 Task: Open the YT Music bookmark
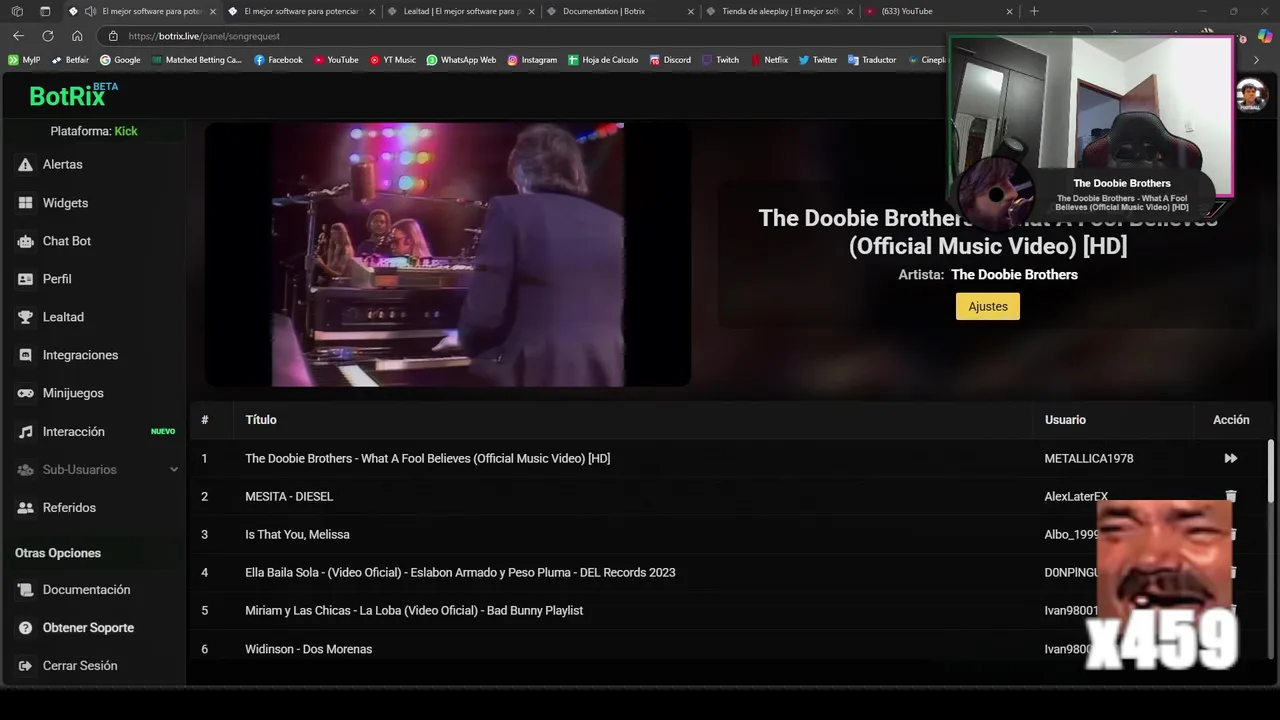pyautogui.click(x=392, y=60)
